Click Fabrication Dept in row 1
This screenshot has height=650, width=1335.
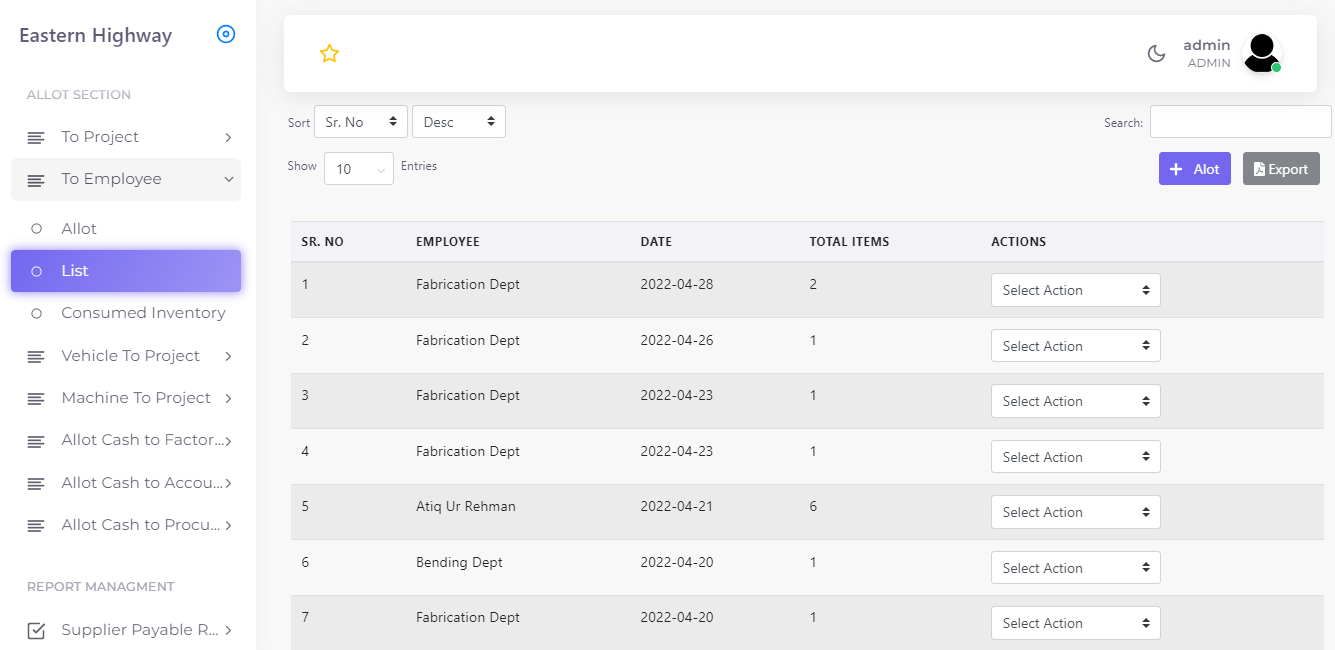tap(468, 285)
